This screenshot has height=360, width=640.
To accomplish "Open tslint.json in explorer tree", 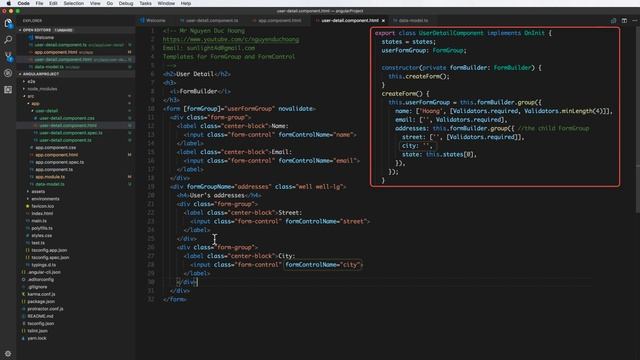I will (38, 331).
